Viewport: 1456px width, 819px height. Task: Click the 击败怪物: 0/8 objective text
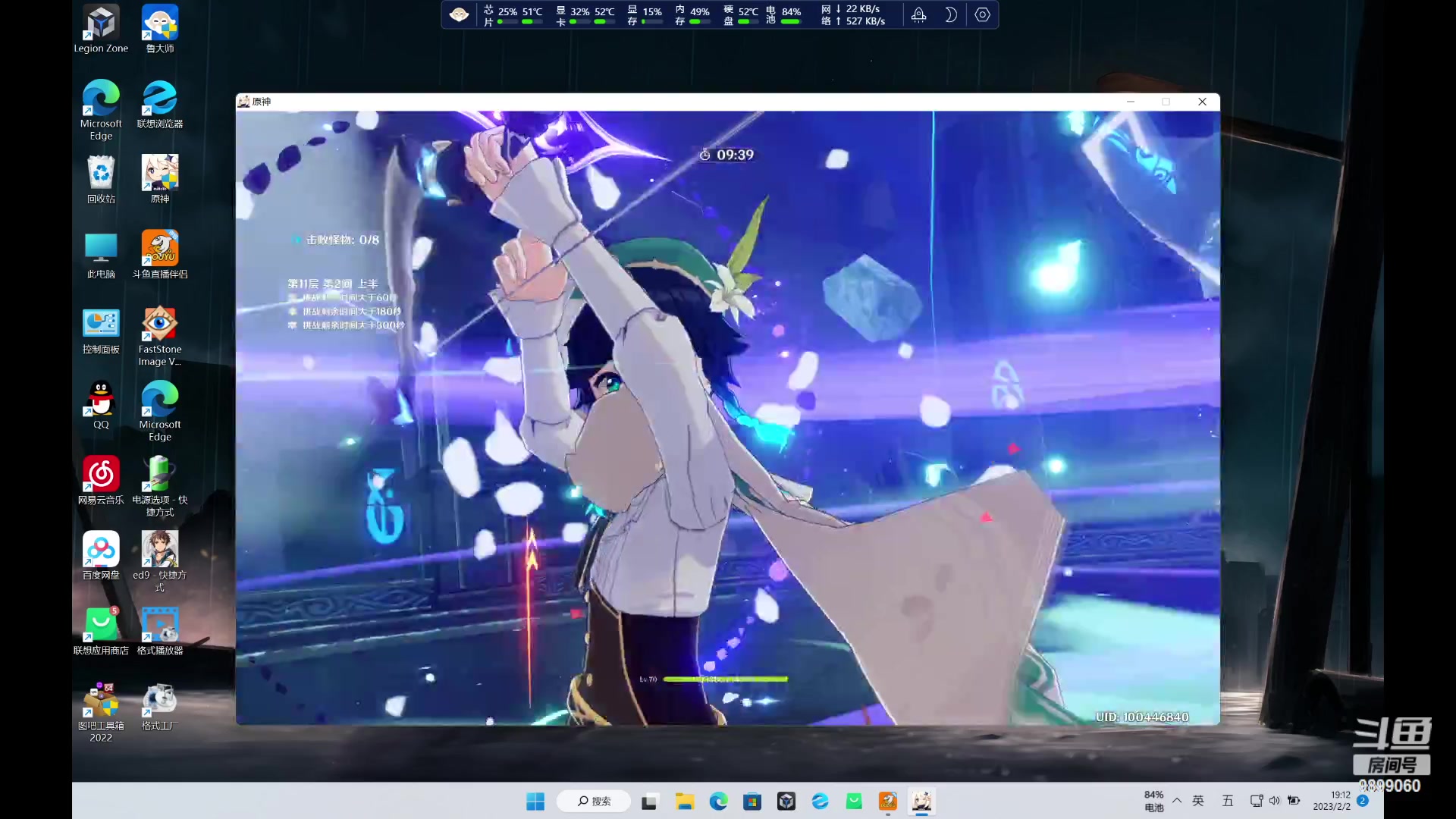pos(343,240)
